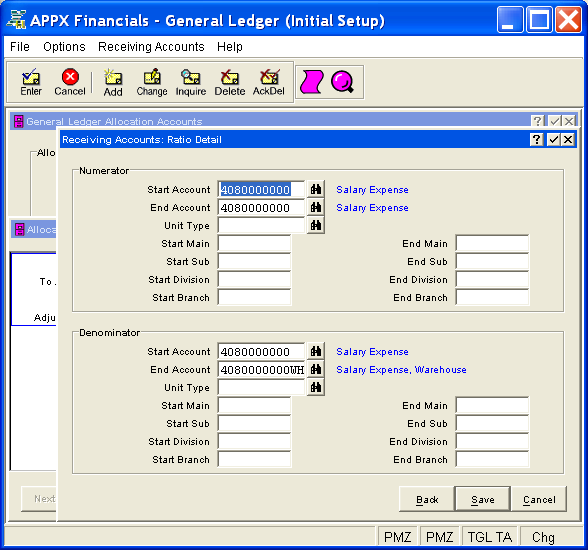Open lookup for Numerator Start Account
The image size is (588, 550).
pos(316,189)
